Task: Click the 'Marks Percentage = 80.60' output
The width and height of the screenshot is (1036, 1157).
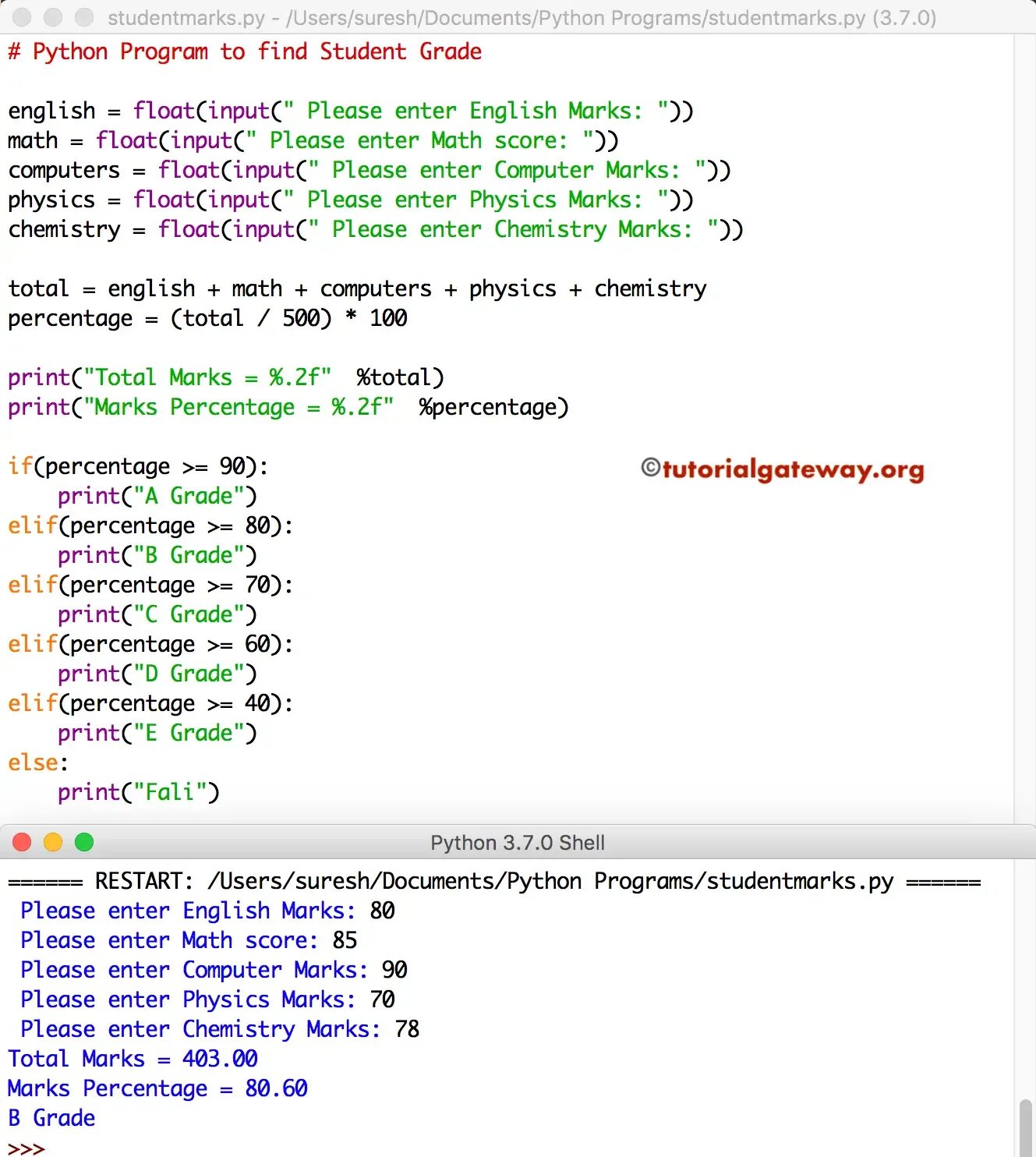Action: pyautogui.click(x=157, y=1088)
